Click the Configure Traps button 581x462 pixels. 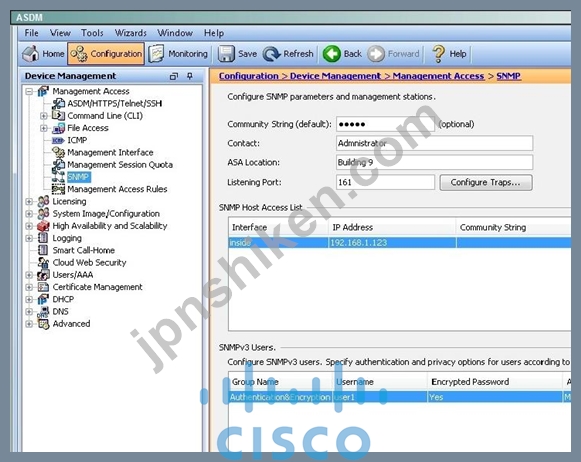point(486,182)
